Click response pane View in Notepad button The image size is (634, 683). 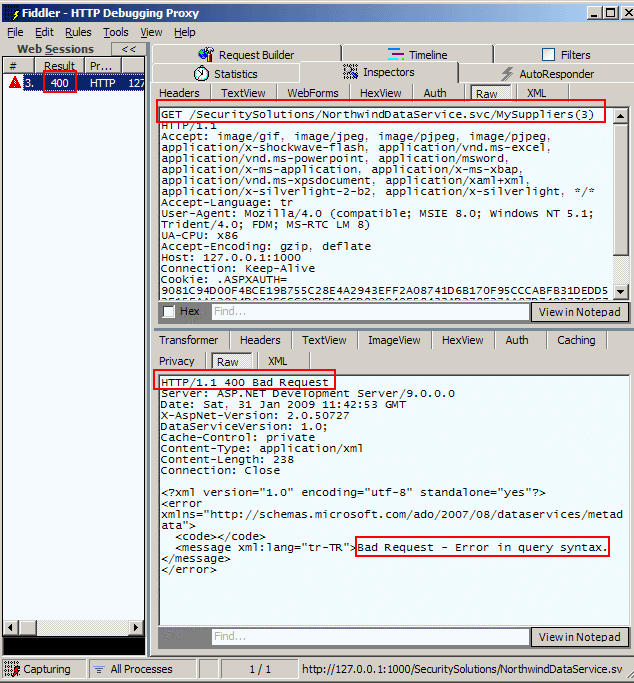pyautogui.click(x=579, y=637)
